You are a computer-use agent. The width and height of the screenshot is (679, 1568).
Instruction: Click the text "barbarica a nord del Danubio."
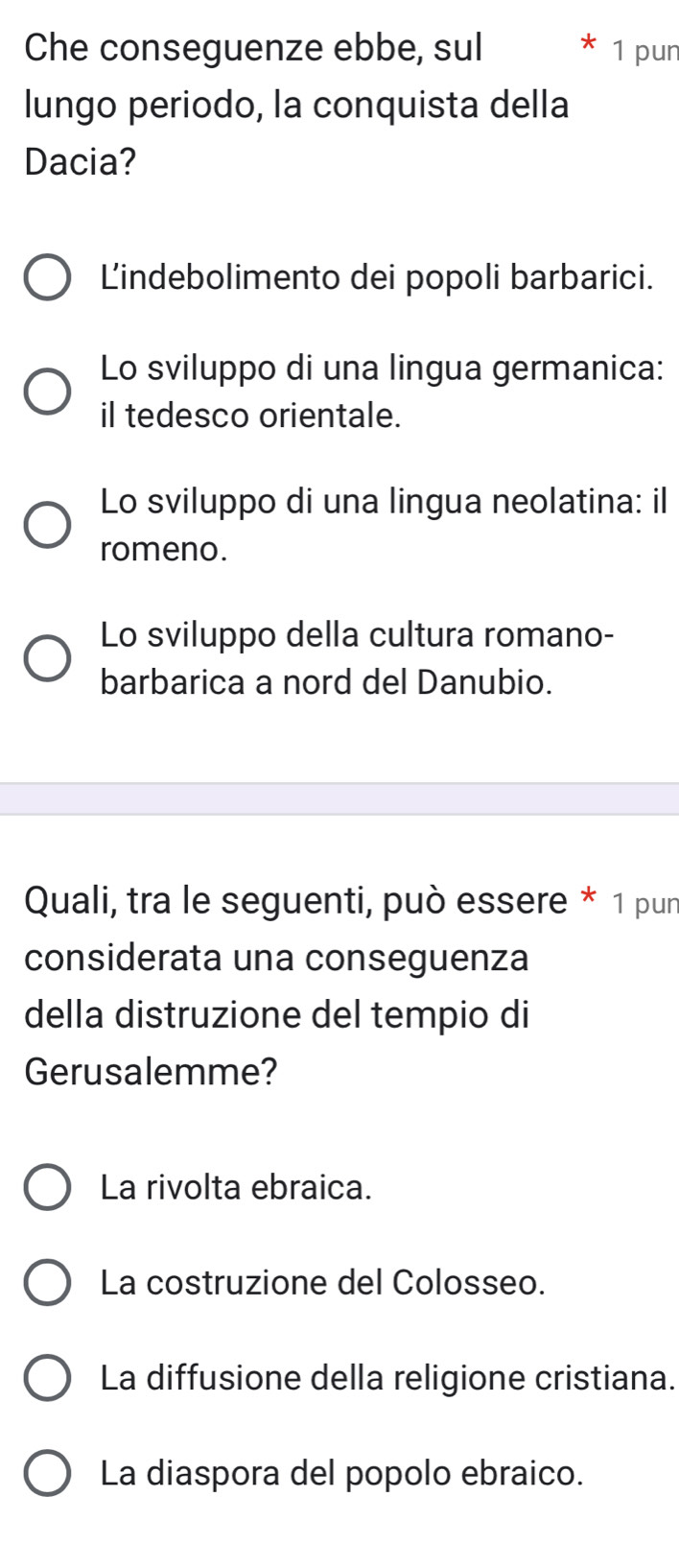tap(326, 682)
